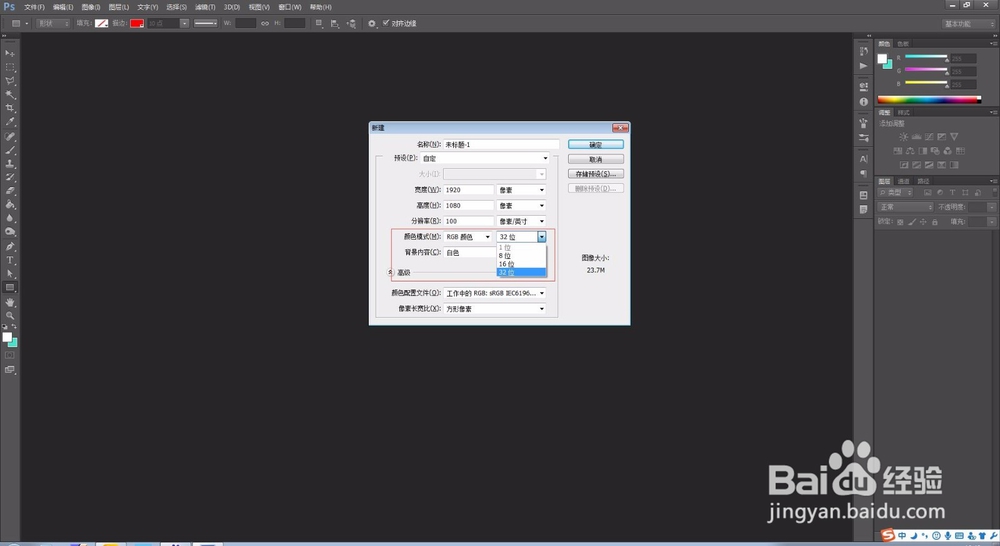Select the Paint Bucket tool
Screen dimensions: 1000x546
coord(10,205)
